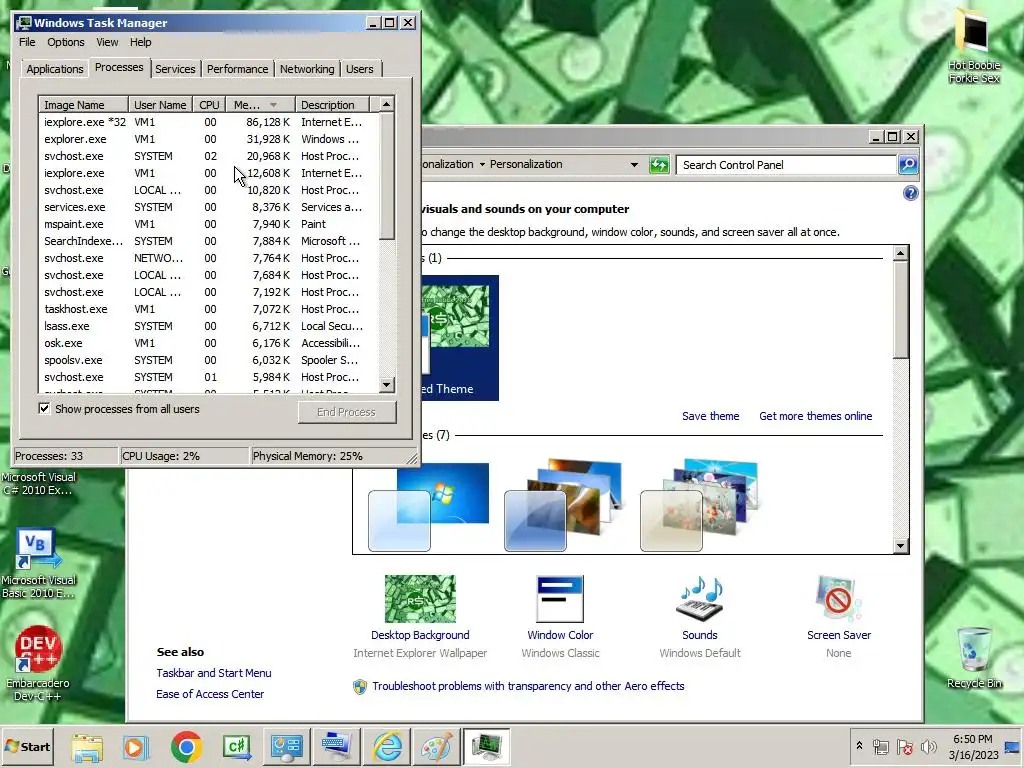
Task: Launch Windows Media Player from taskbar
Action: (136, 746)
